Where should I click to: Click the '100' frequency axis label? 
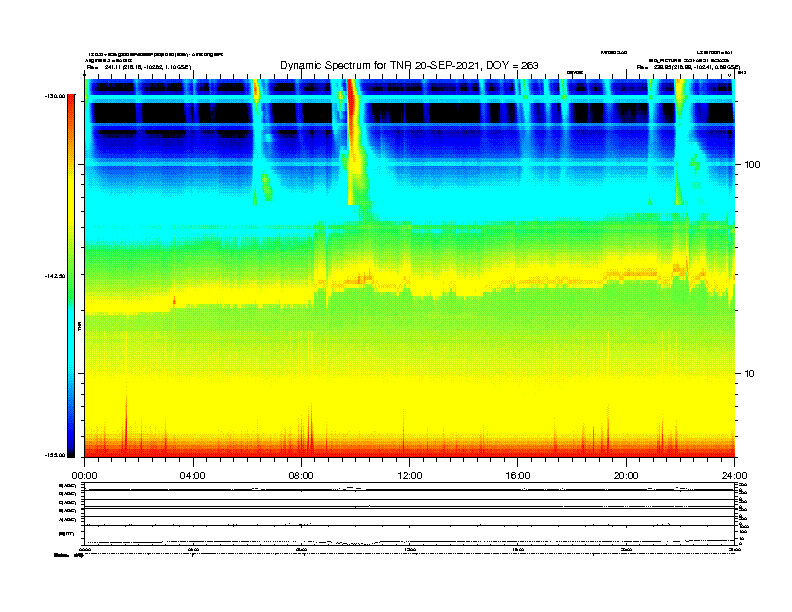pyautogui.click(x=752, y=165)
